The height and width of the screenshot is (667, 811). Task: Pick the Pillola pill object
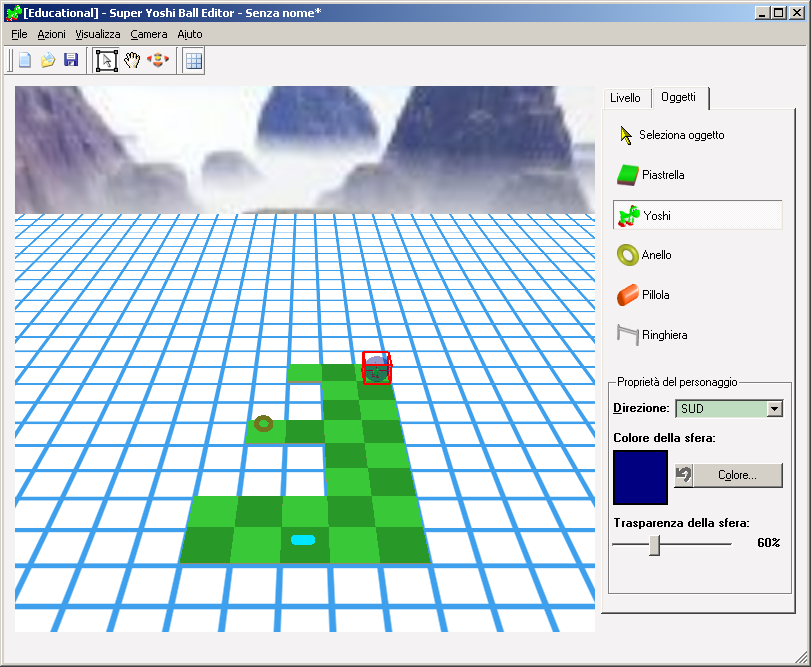click(x=643, y=295)
